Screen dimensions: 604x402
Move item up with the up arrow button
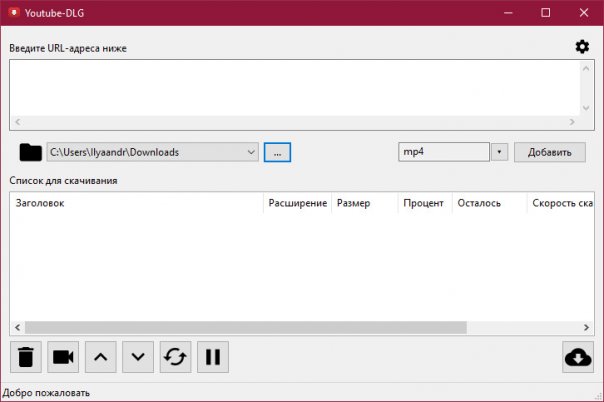[101, 357]
